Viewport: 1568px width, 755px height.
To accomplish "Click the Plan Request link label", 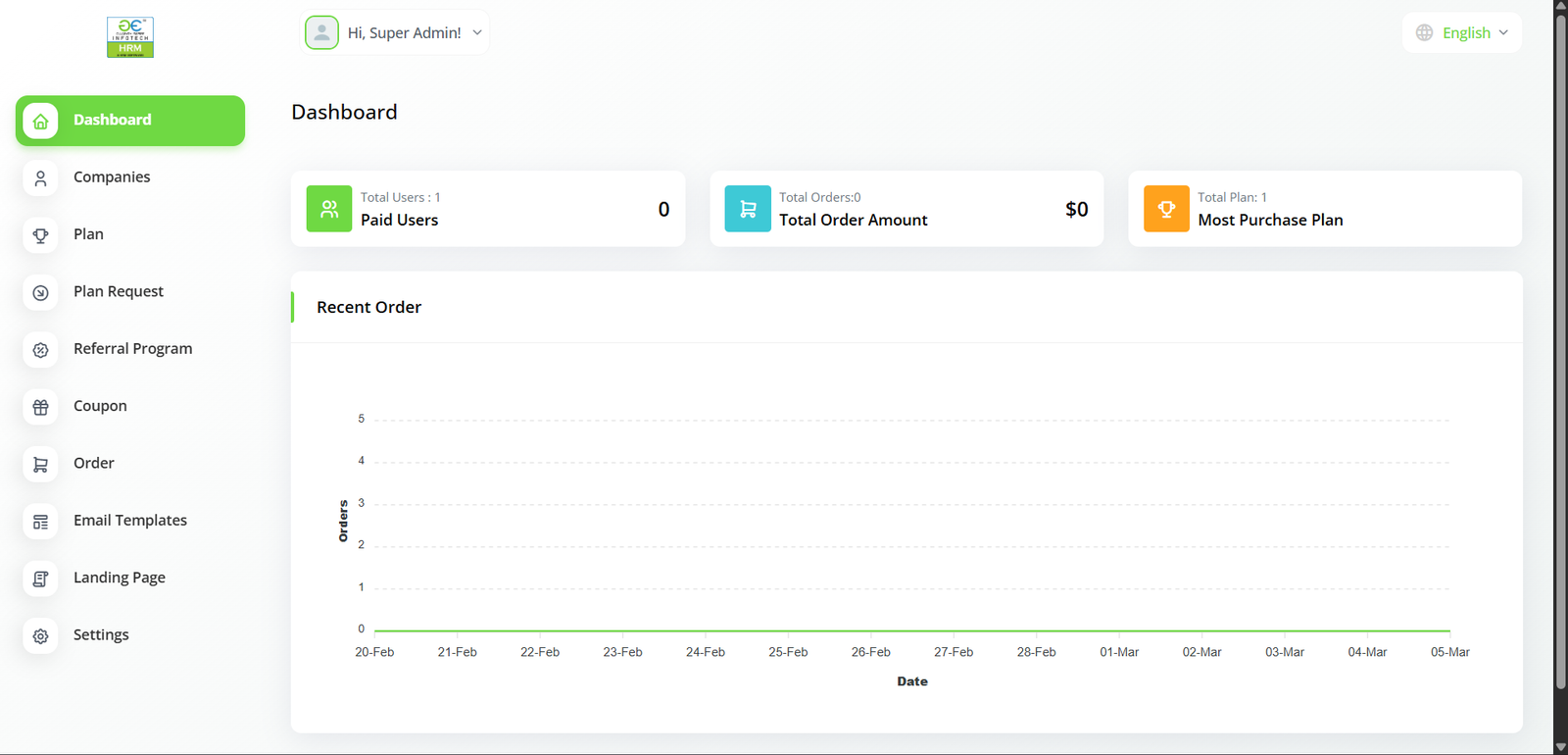I will click(x=119, y=291).
